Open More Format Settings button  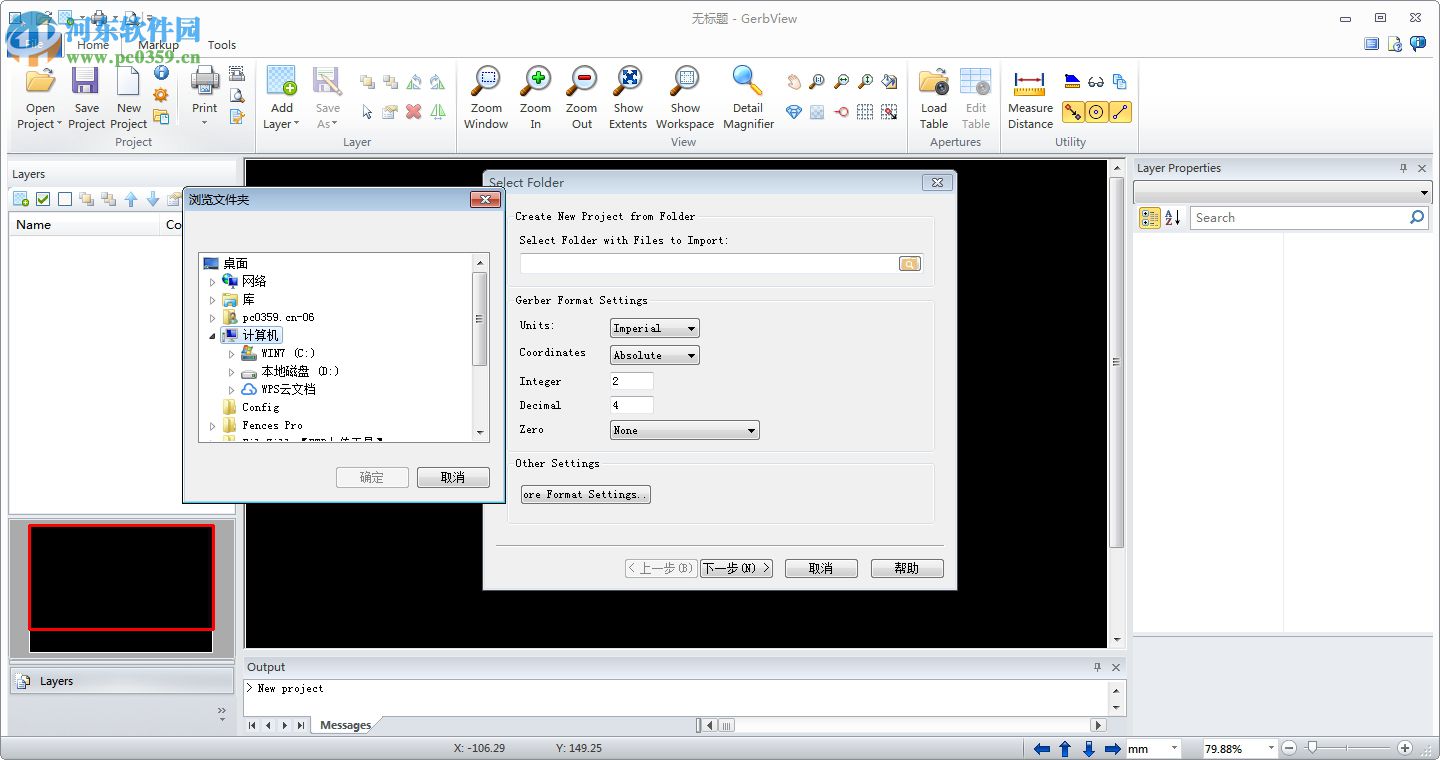pos(586,494)
